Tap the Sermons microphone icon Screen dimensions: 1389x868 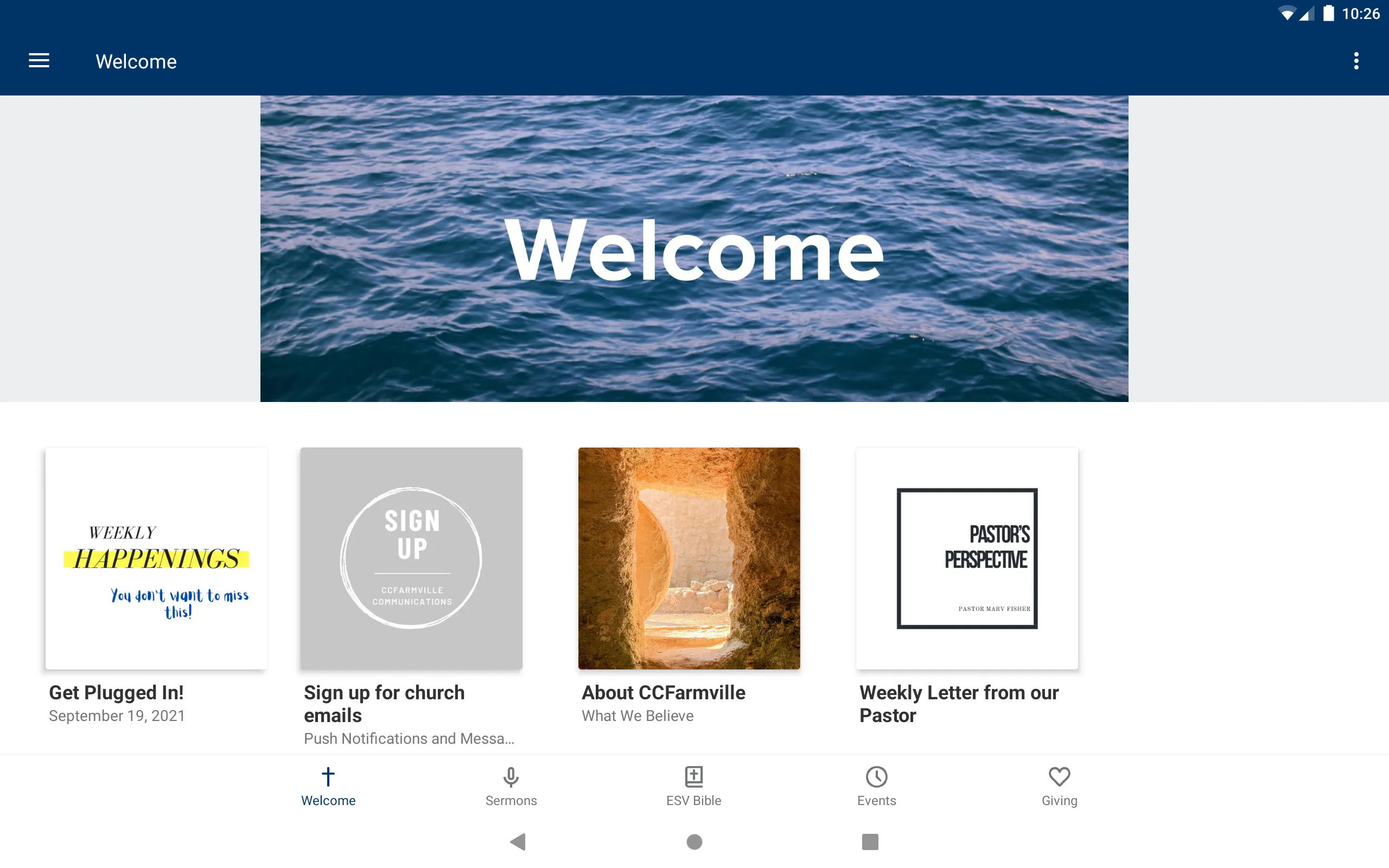[x=511, y=775]
